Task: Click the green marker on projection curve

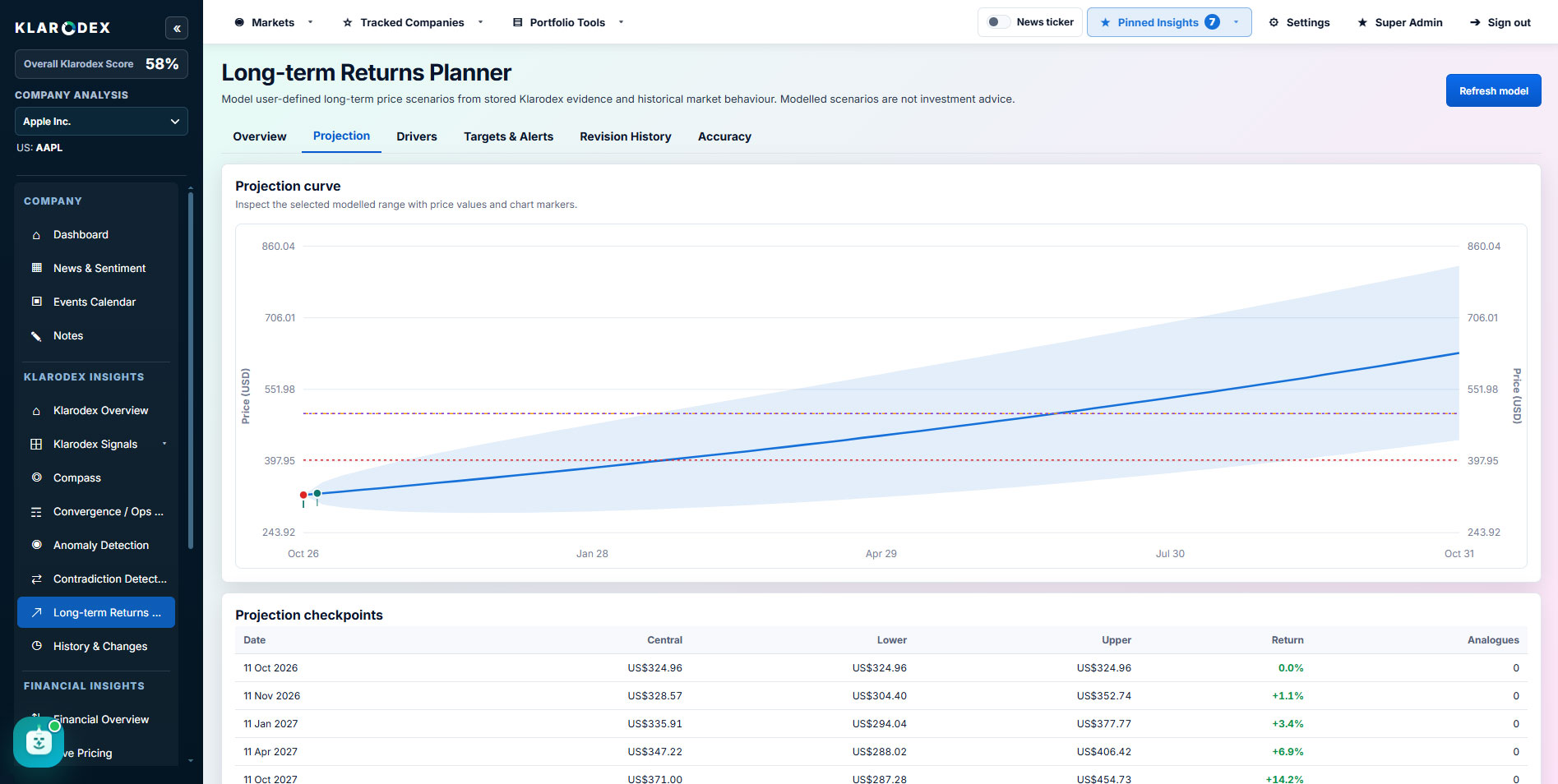Action: coord(317,493)
